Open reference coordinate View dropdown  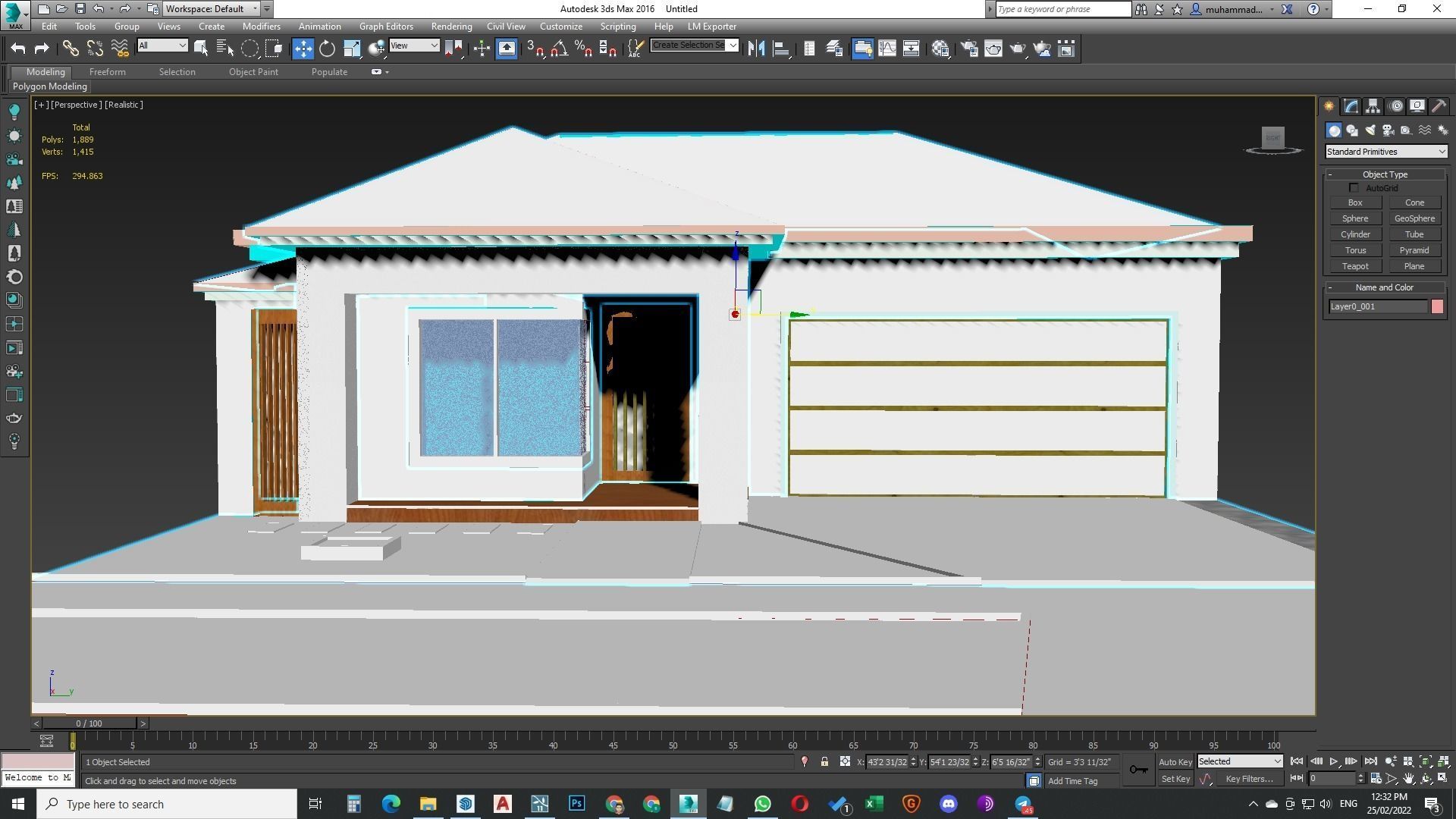(414, 45)
